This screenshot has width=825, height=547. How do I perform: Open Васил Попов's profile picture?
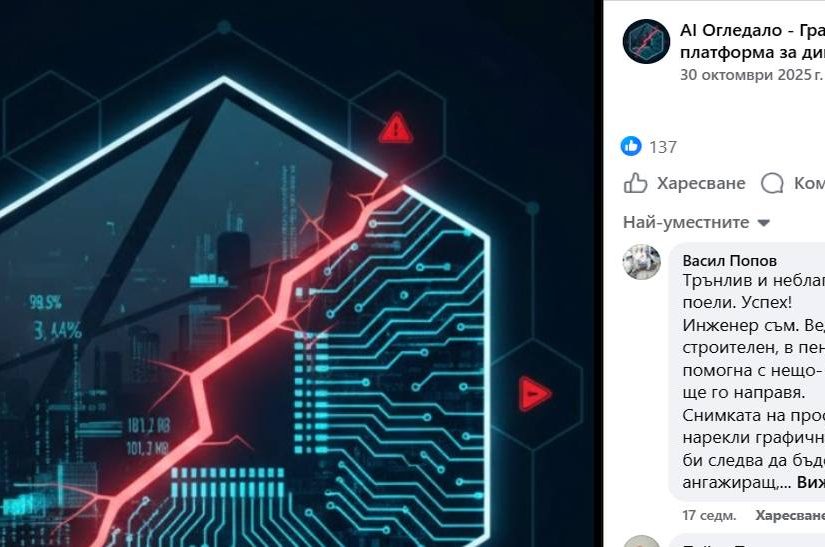point(641,262)
